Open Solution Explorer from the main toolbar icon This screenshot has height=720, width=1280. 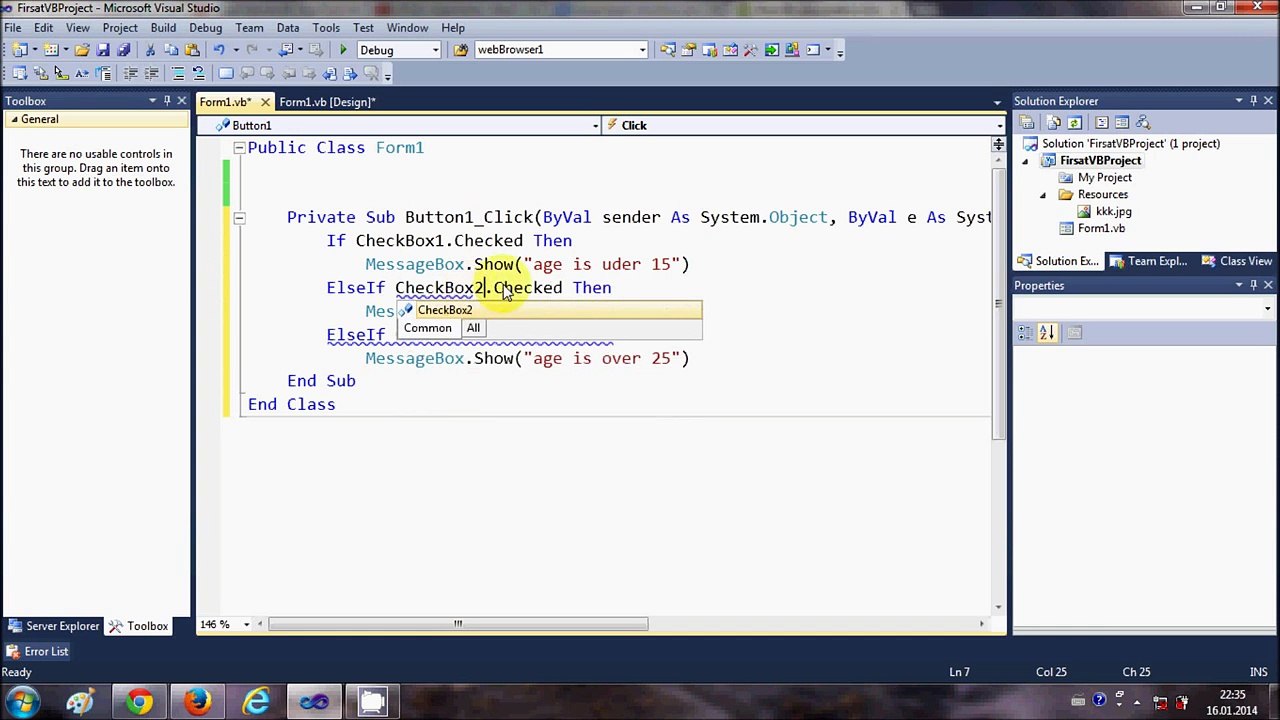click(668, 50)
